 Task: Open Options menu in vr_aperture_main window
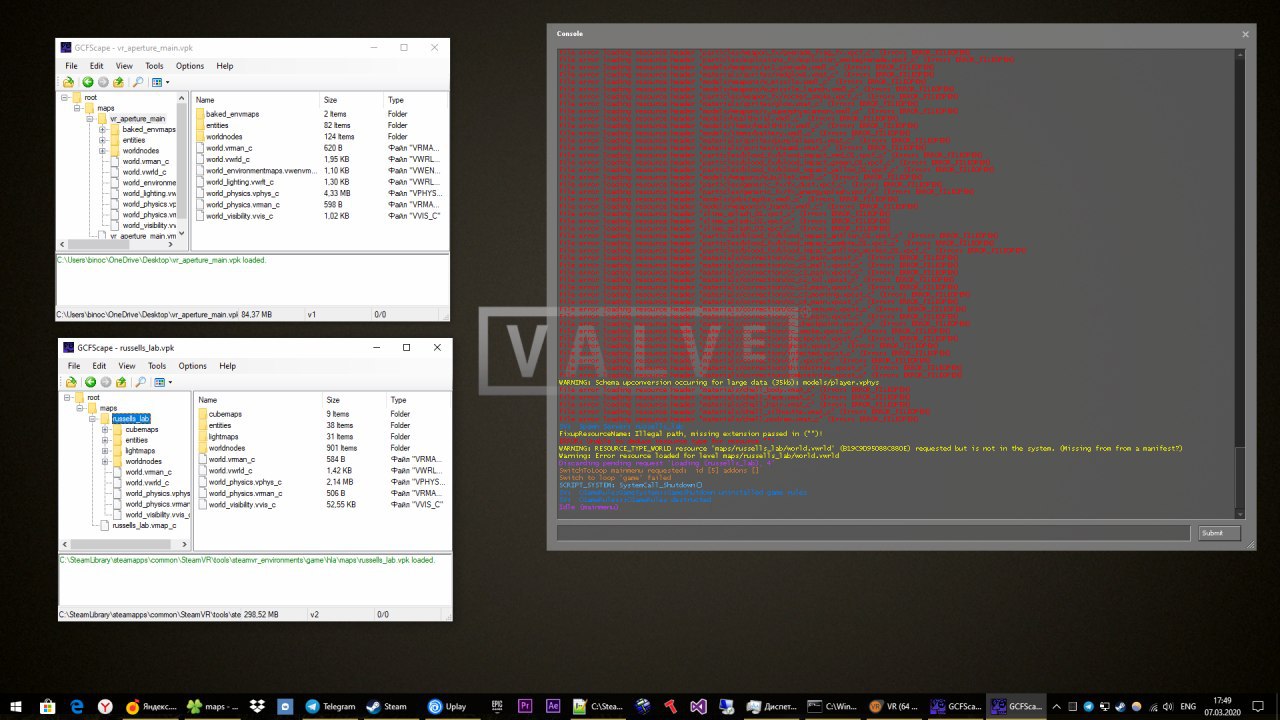190,66
